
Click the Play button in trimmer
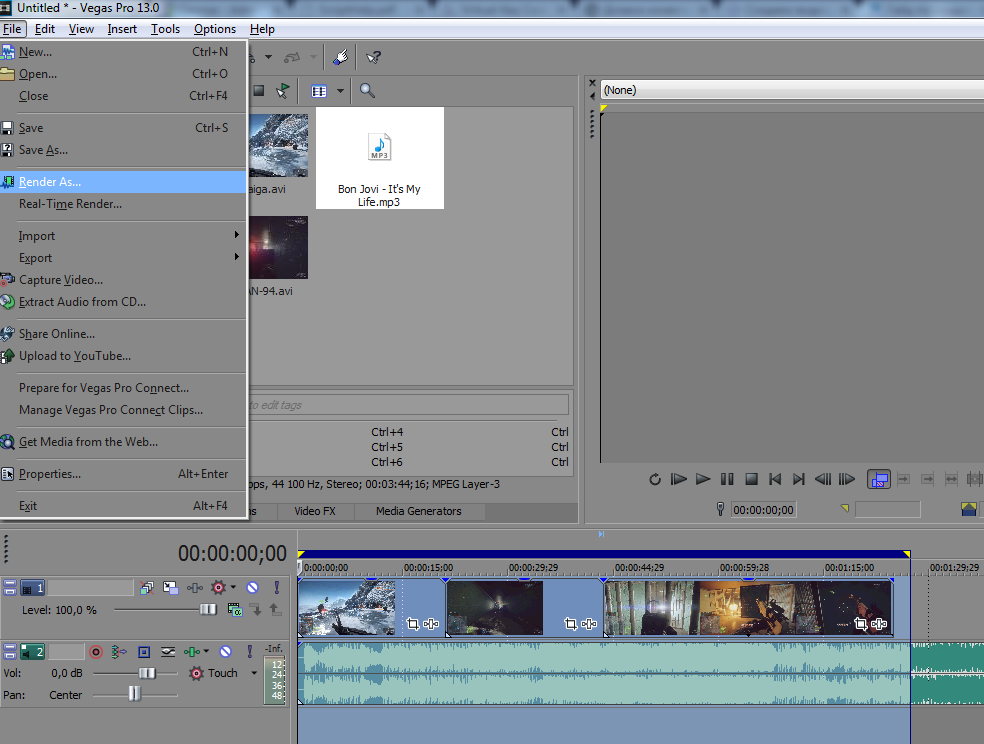click(x=703, y=479)
